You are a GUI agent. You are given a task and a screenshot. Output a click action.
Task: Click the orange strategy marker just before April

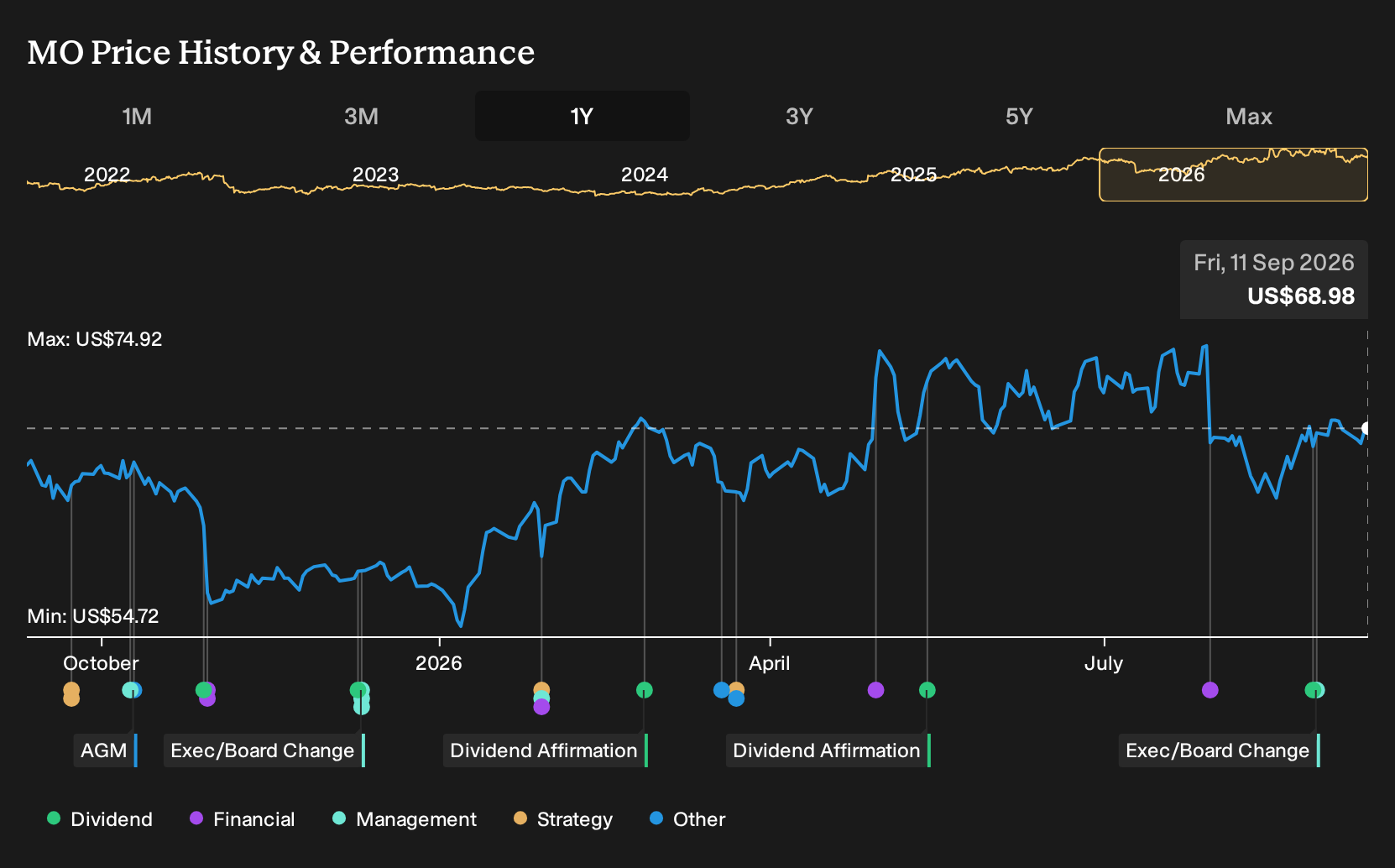[x=737, y=689]
